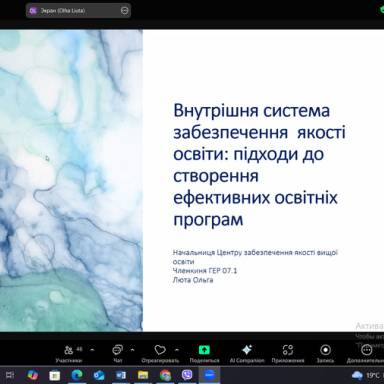Launch Copilot from the taskbar
Image resolution: width=384 pixels, height=384 pixels.
coord(32,375)
